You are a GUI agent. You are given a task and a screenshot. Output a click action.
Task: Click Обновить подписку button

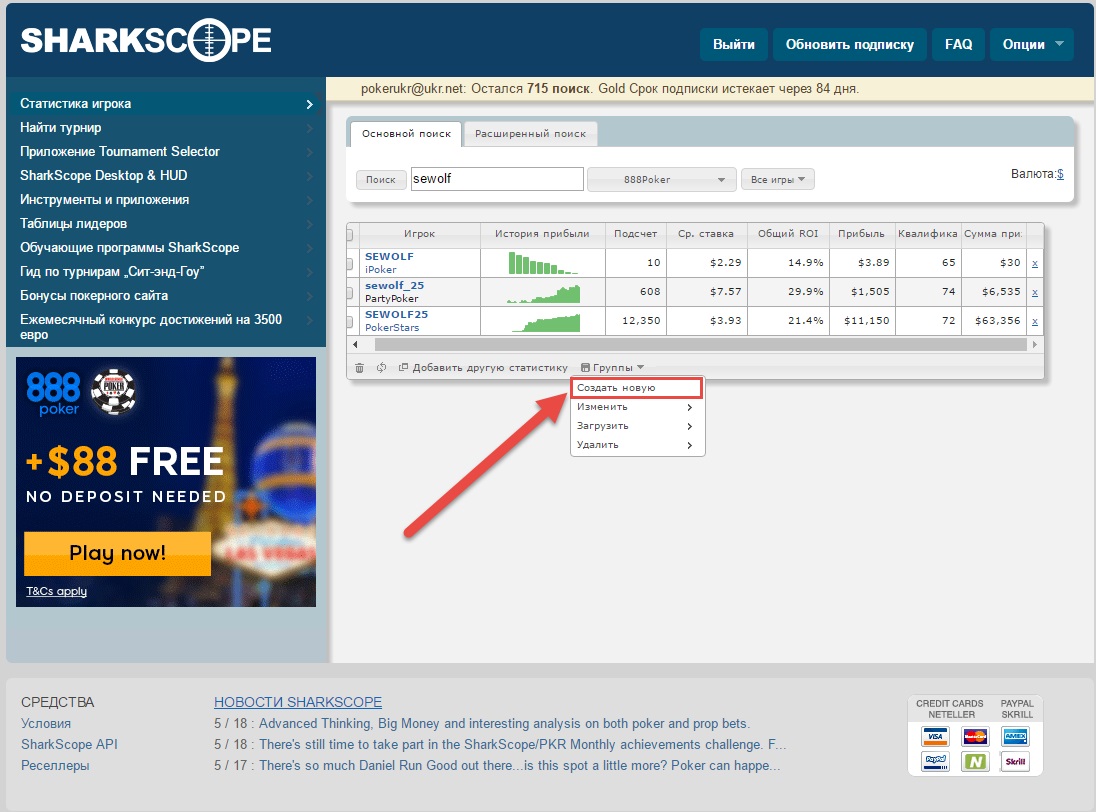coord(849,45)
